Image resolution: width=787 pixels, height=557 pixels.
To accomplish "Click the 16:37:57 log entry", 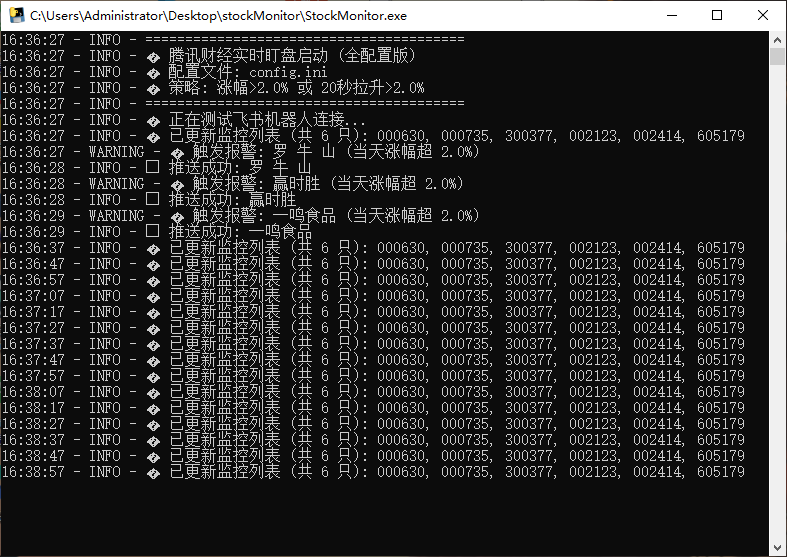I will [x=373, y=376].
